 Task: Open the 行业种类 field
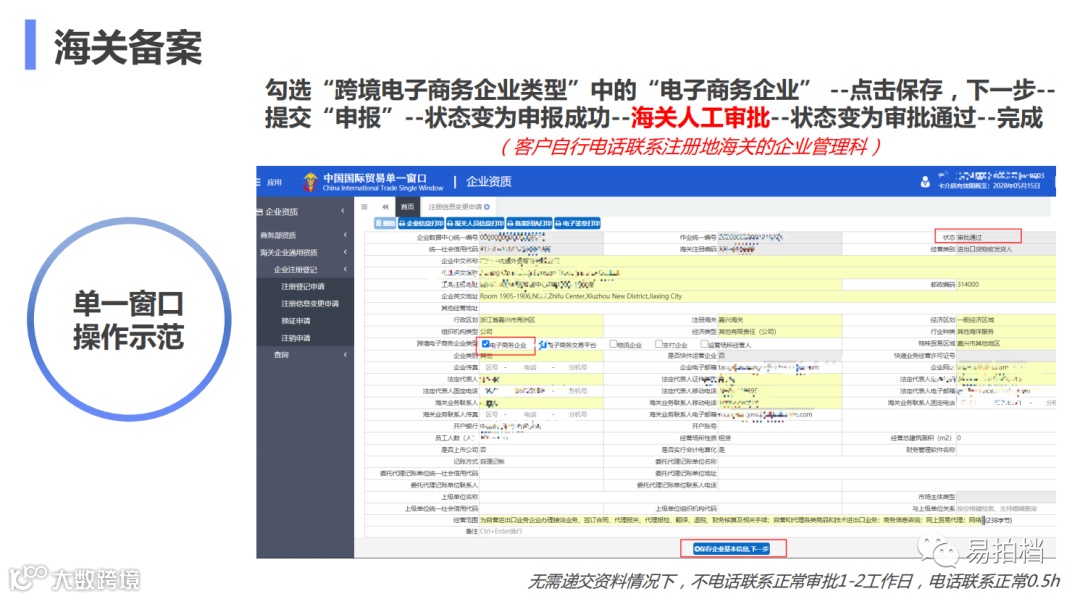tap(1006, 332)
